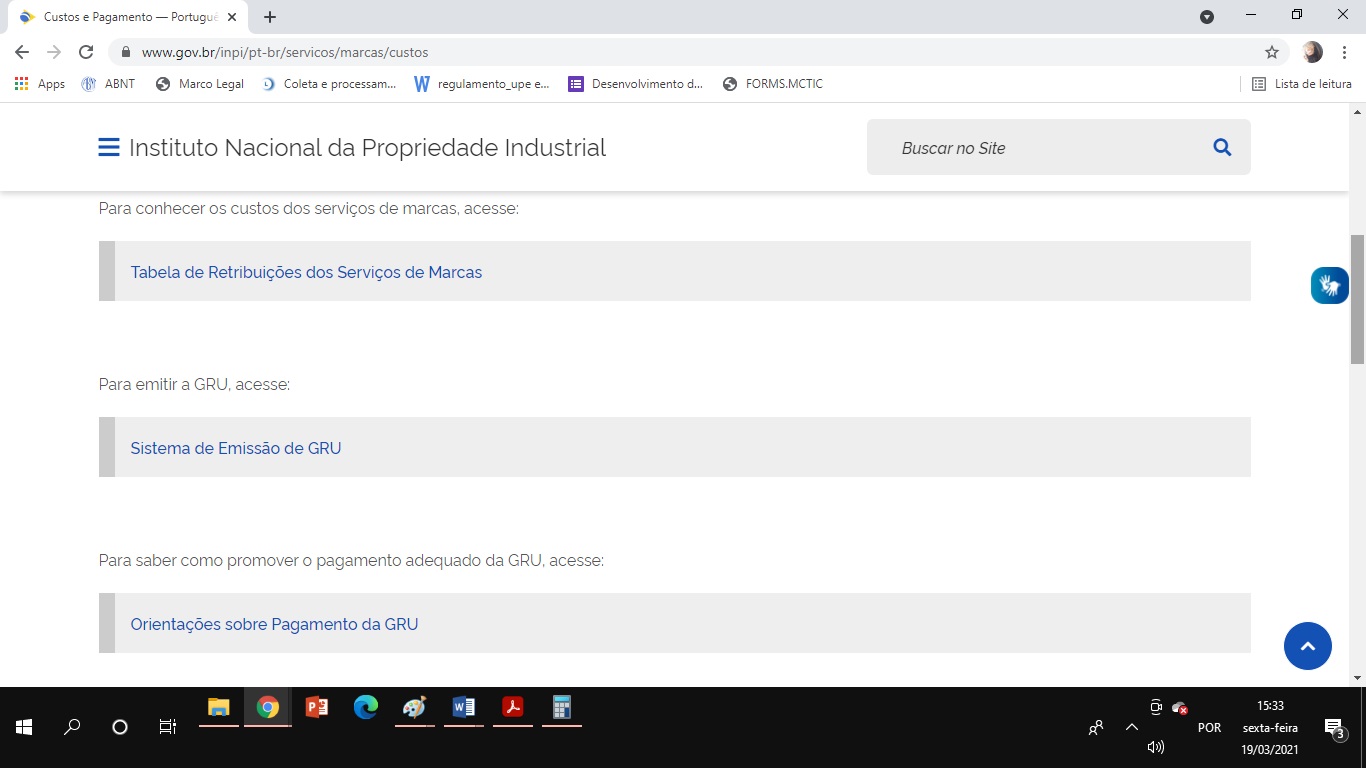Image resolution: width=1366 pixels, height=768 pixels.
Task: Bookmark this page with the star icon
Action: (x=1272, y=52)
